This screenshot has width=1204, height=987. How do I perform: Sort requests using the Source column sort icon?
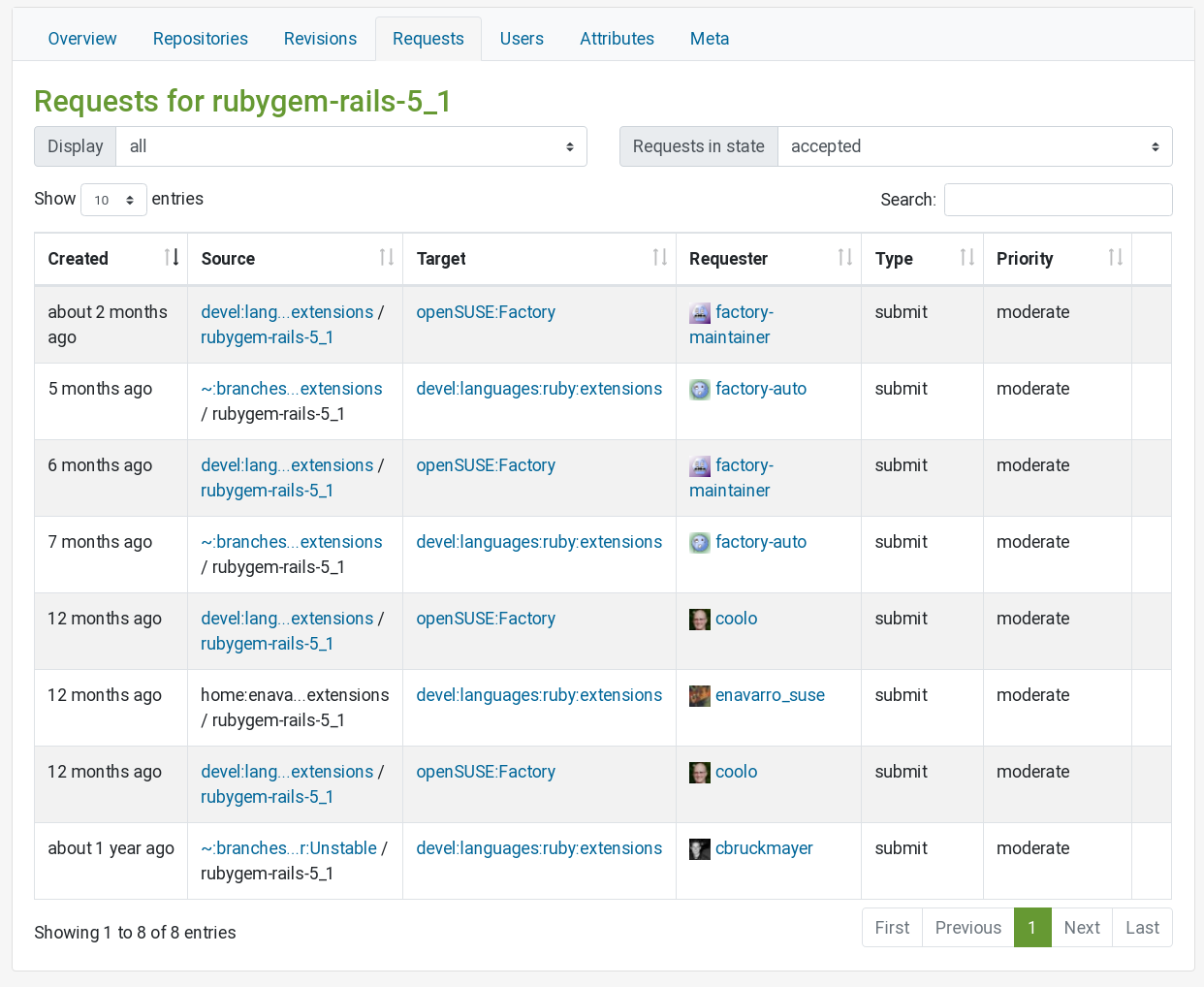(387, 258)
